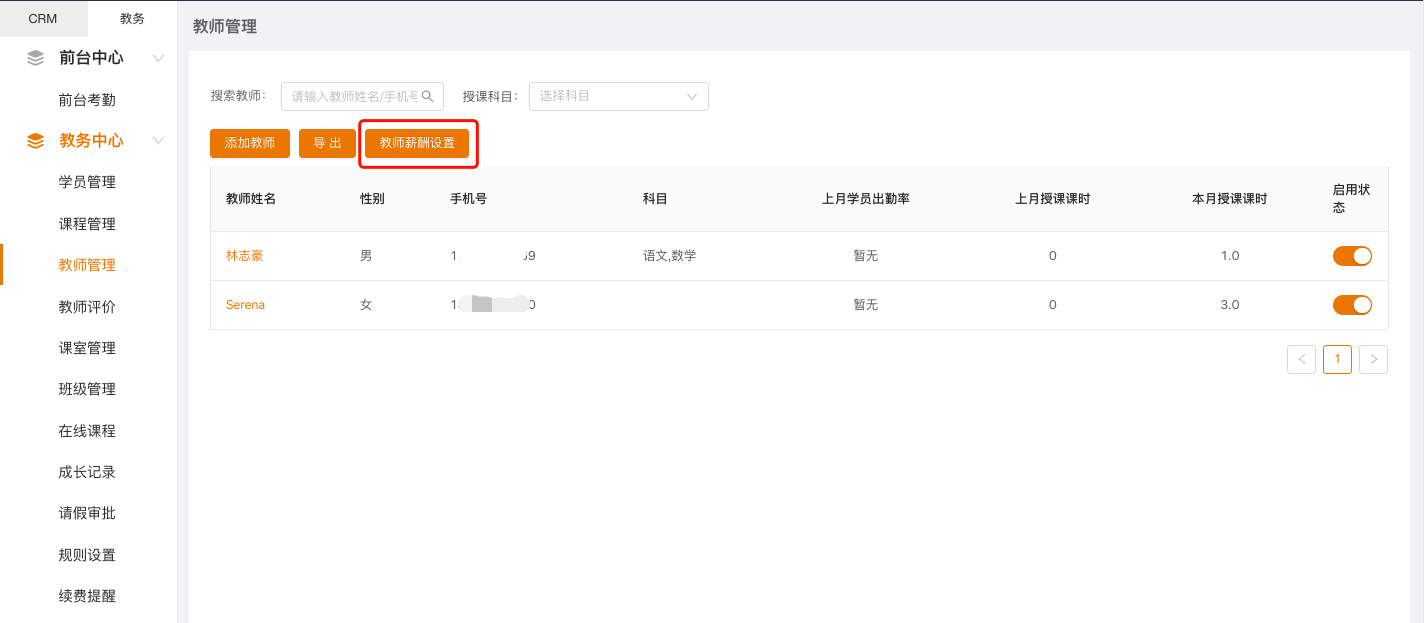Open 学员管理 in the sidebar
This screenshot has height=623, width=1424.
(x=87, y=182)
